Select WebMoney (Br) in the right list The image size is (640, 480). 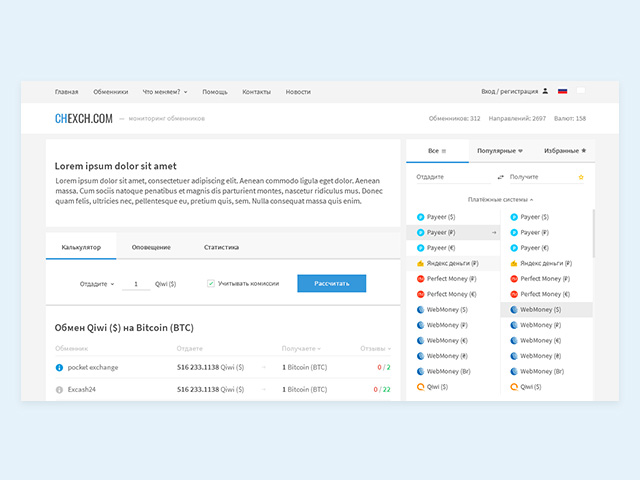547,371
